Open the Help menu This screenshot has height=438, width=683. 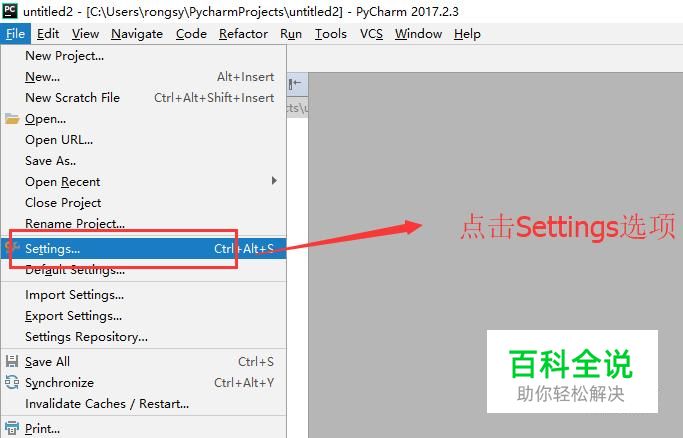[x=467, y=34]
